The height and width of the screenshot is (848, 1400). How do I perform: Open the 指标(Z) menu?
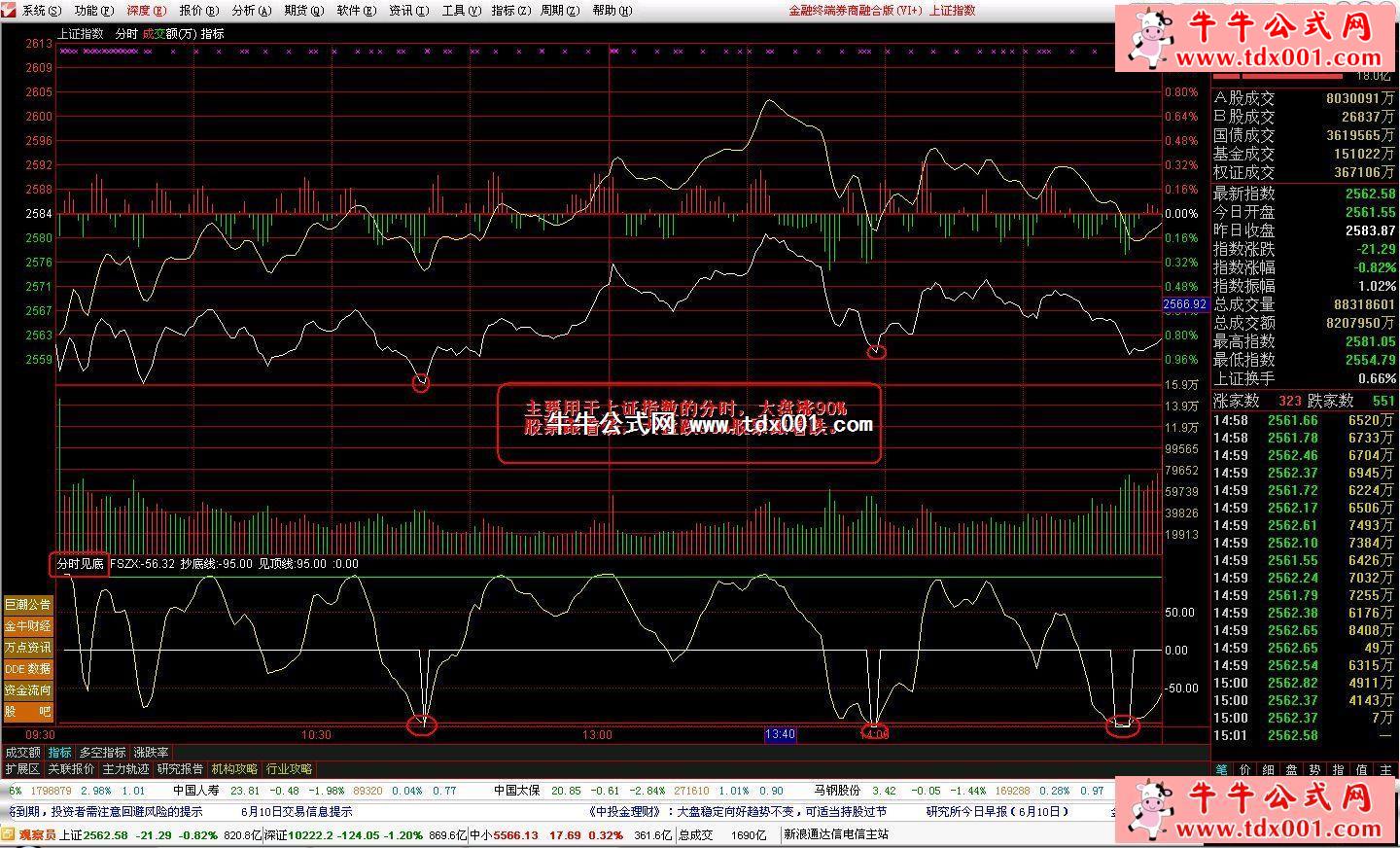click(510, 11)
